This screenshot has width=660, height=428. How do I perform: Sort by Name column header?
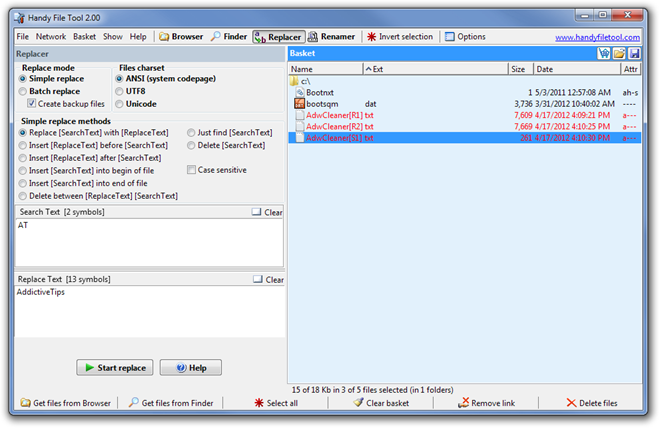point(326,69)
